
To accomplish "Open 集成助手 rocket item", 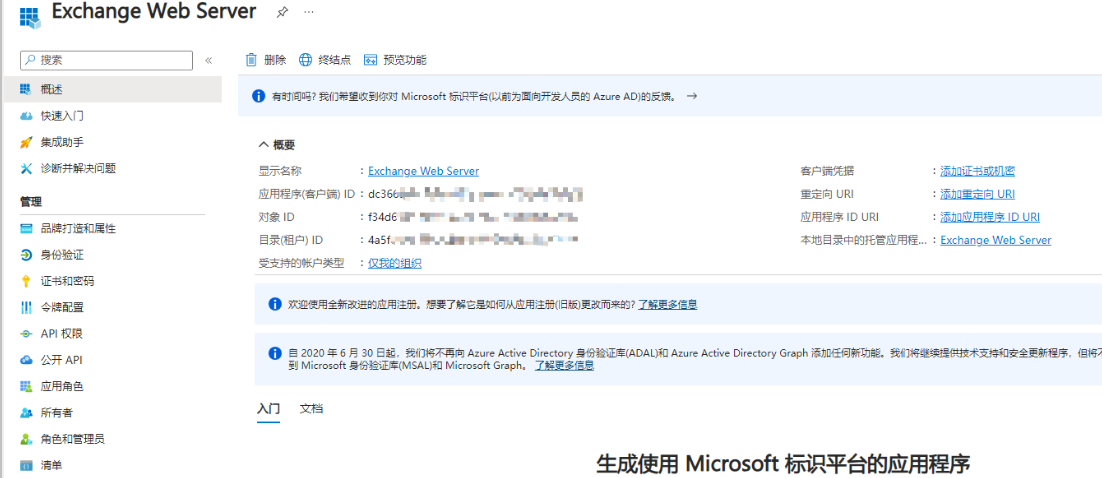I will 61,142.
